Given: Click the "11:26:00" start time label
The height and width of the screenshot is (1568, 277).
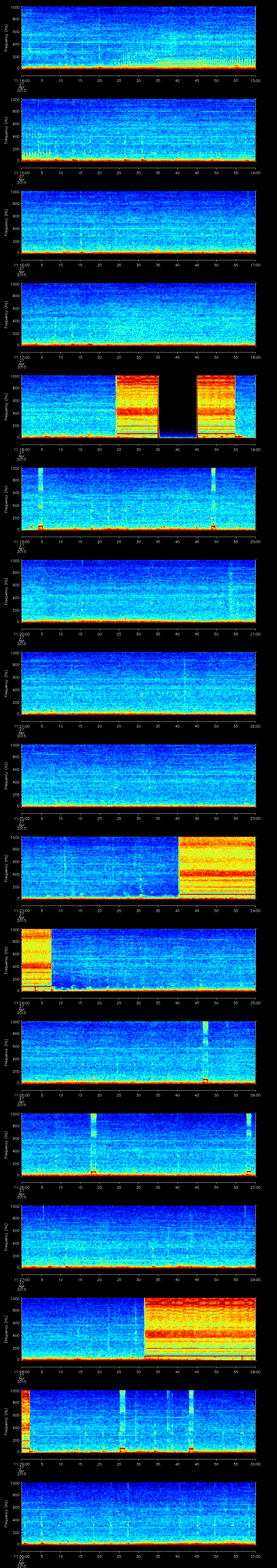Looking at the screenshot, I should [21, 1187].
